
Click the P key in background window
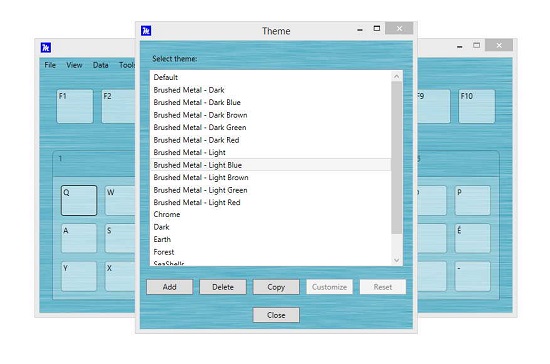click(472, 200)
